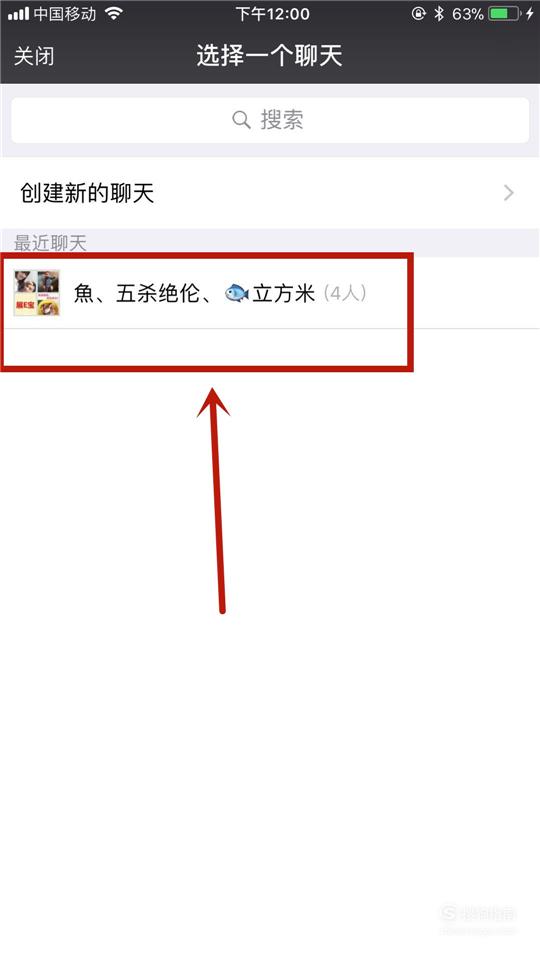
Task: Open the group chat avatar thumbnail
Action: point(37,293)
